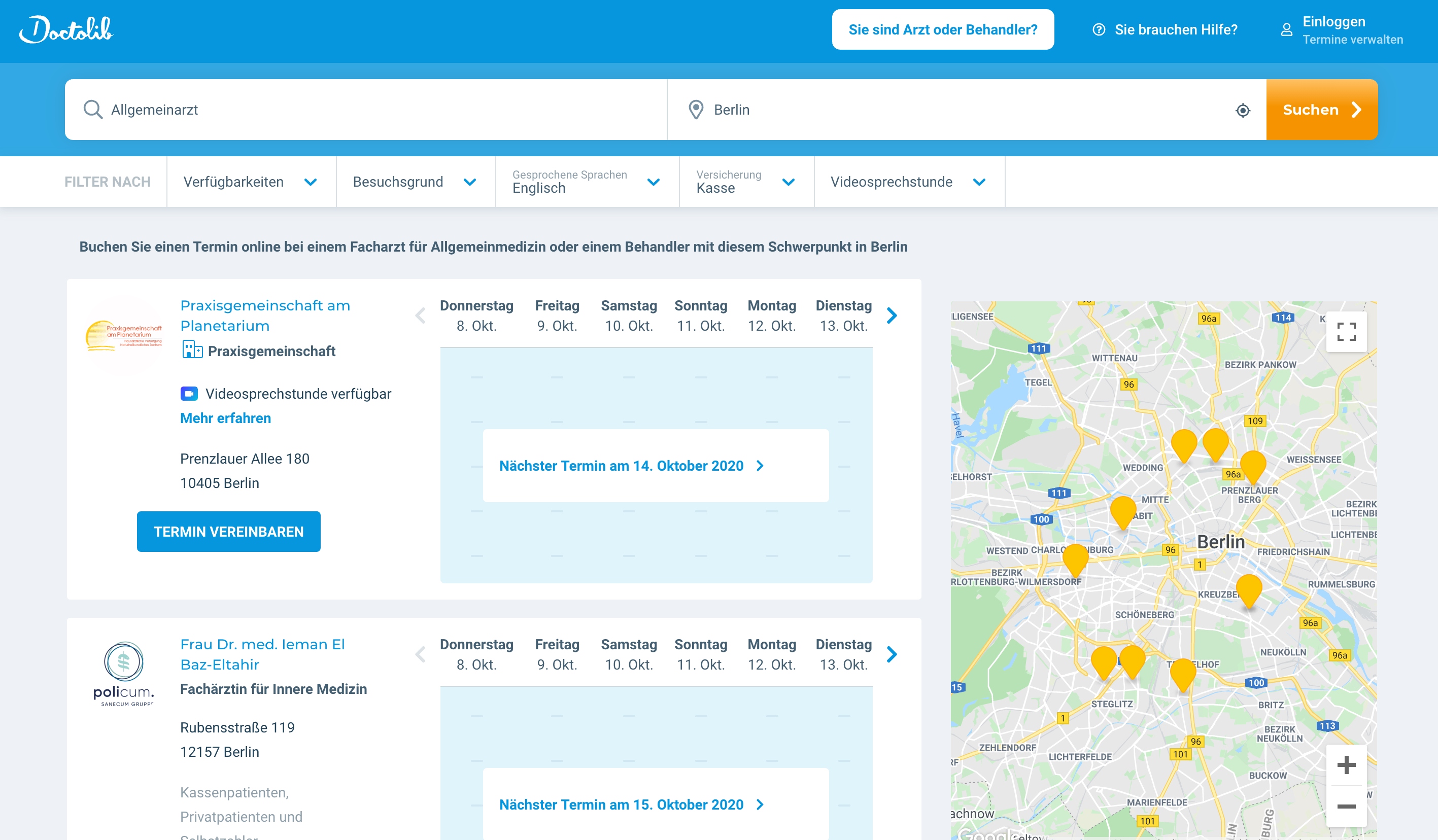Click the policum logo thumbnail
1438x840 pixels.
[124, 674]
